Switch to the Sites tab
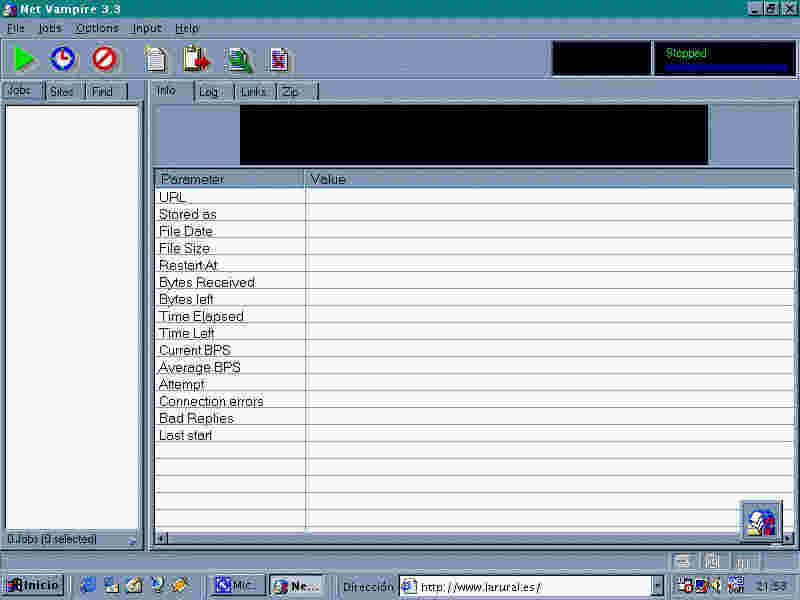This screenshot has width=800, height=600. pyautogui.click(x=63, y=92)
